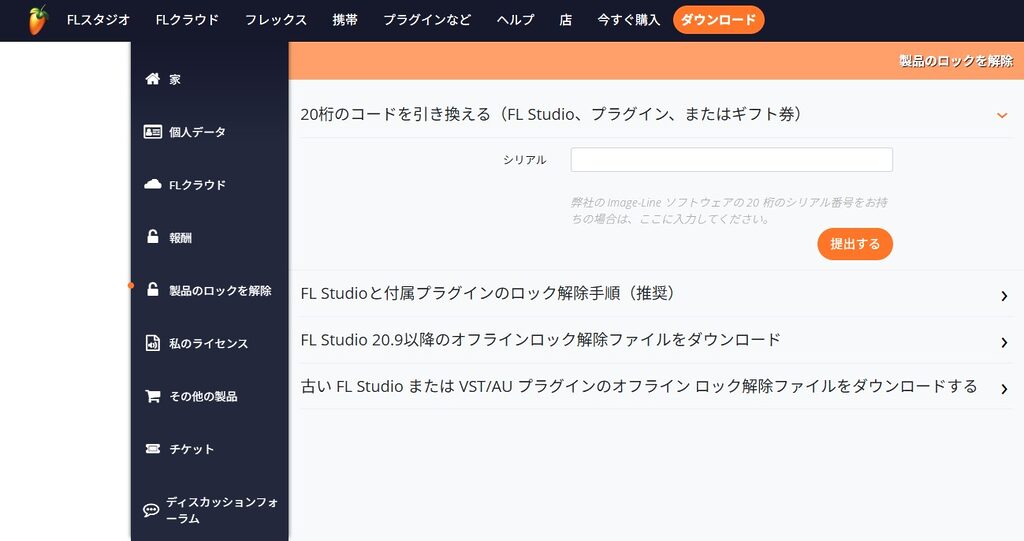Open 個人データ sidebar link

197,132
